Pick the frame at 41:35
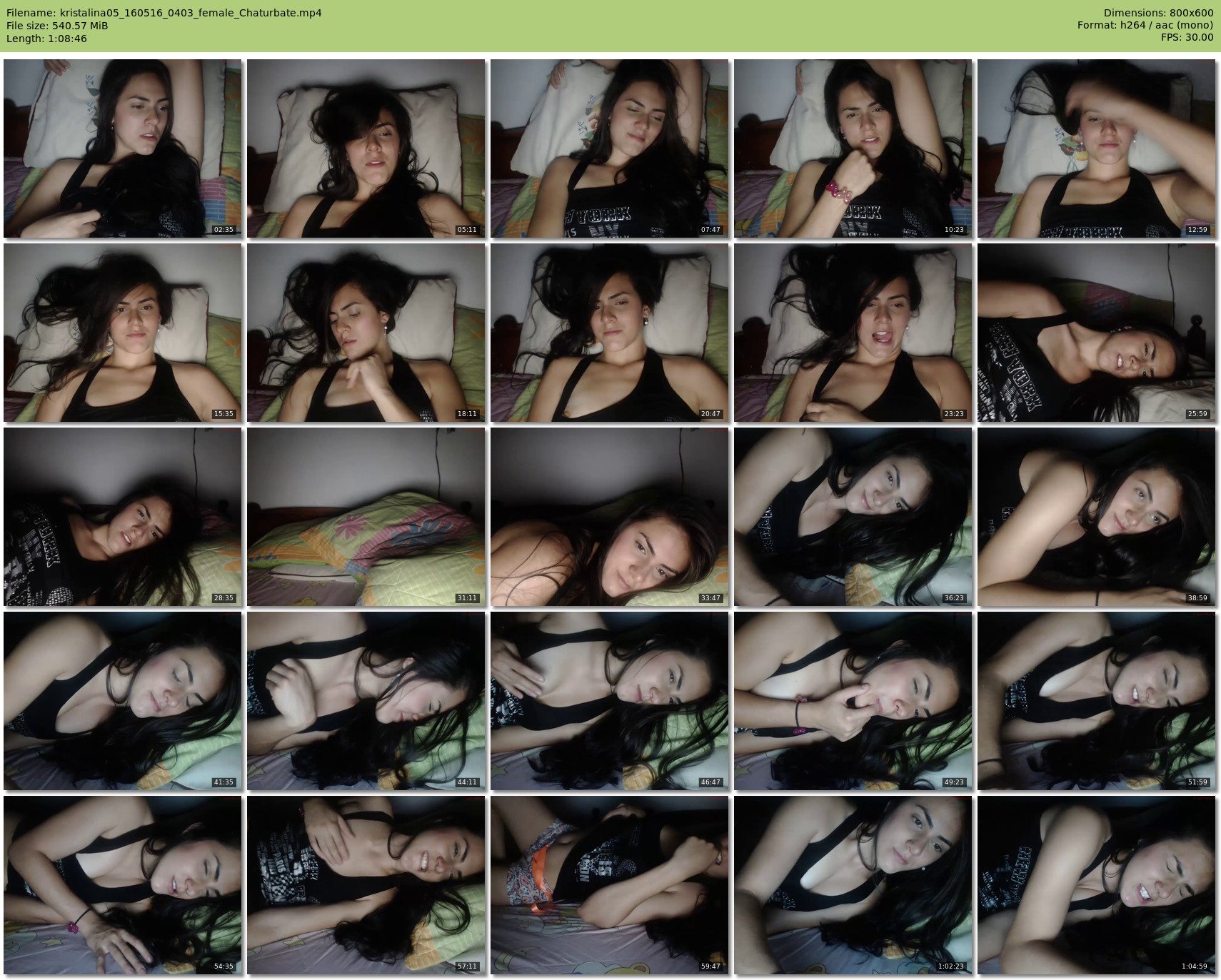This screenshot has height=980, width=1221. (123, 701)
